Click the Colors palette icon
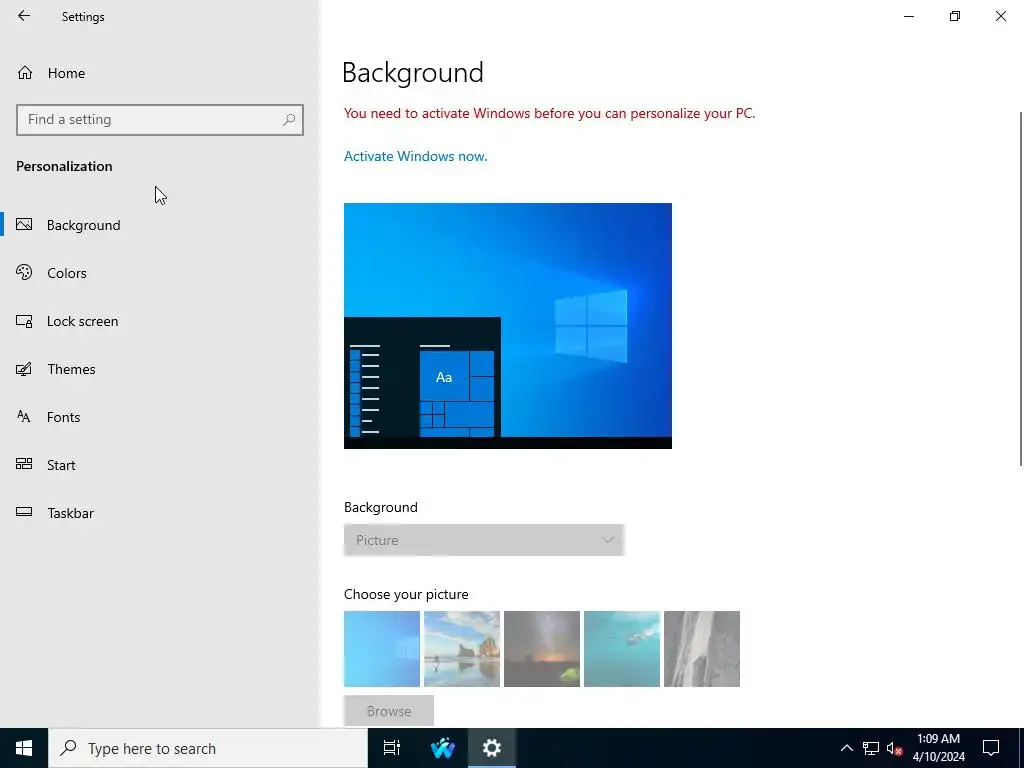1024x768 pixels. 24,272
